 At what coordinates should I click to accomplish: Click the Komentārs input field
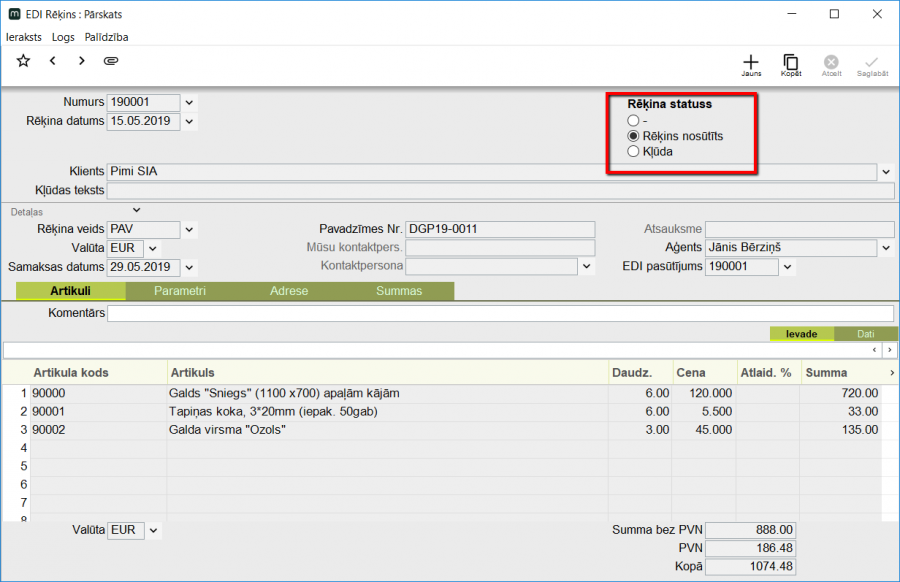click(500, 314)
